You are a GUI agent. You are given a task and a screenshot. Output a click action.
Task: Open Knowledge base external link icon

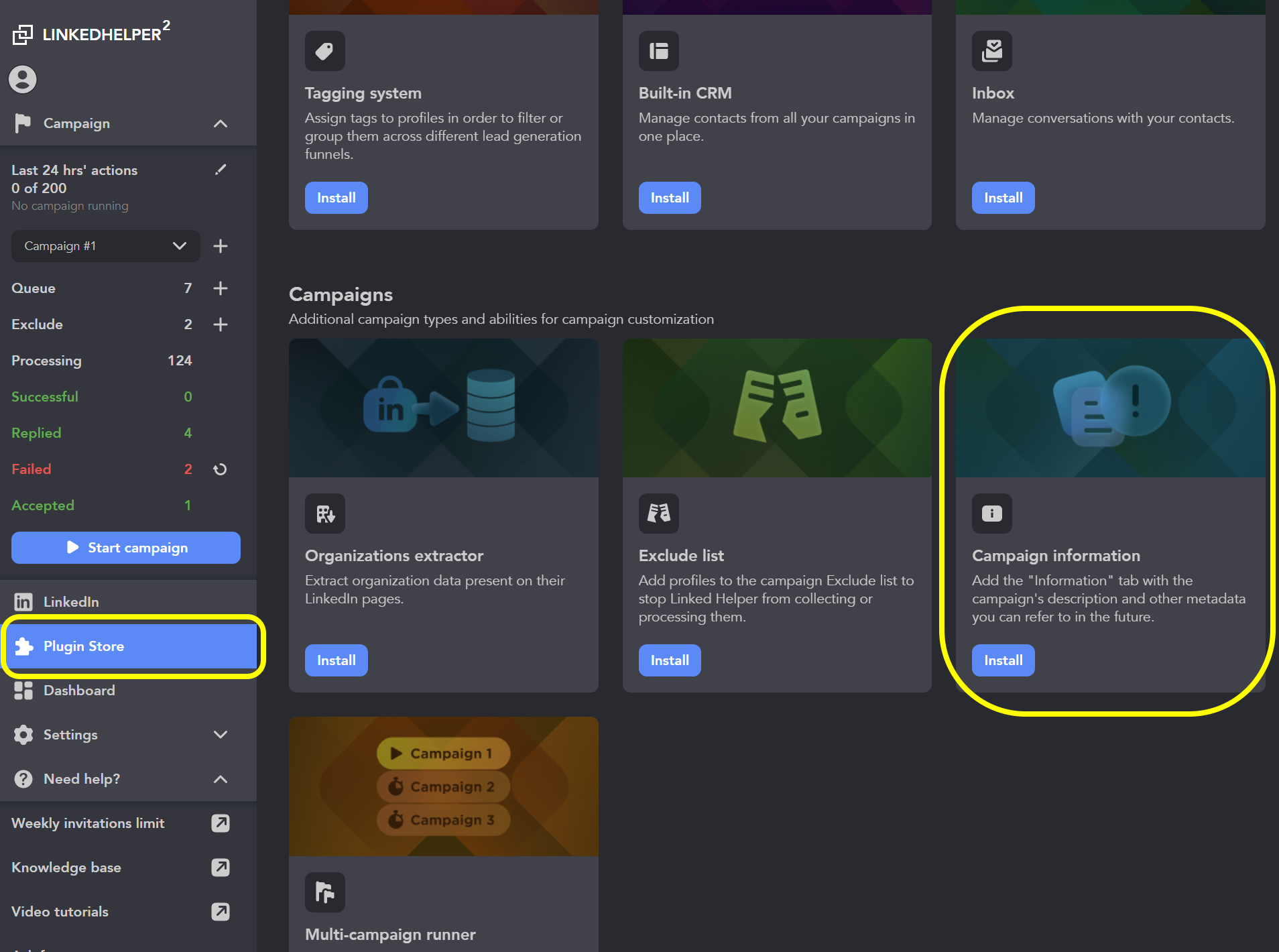pos(221,868)
